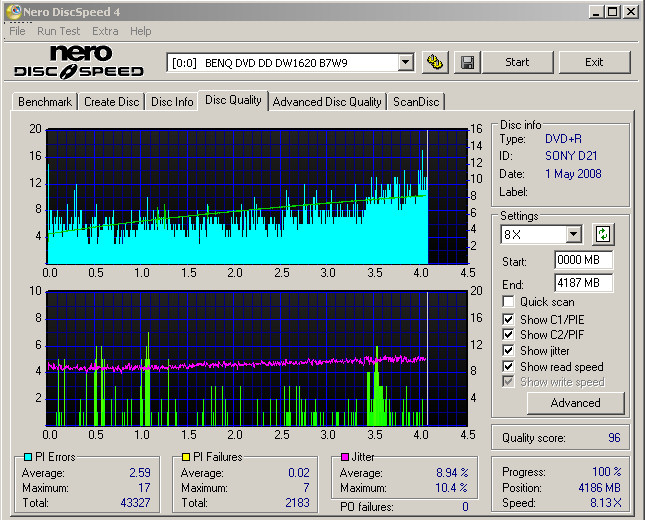Click the Nero DiscSpeed title bar icon
Image resolution: width=645 pixels, height=520 pixels.
click(13, 12)
